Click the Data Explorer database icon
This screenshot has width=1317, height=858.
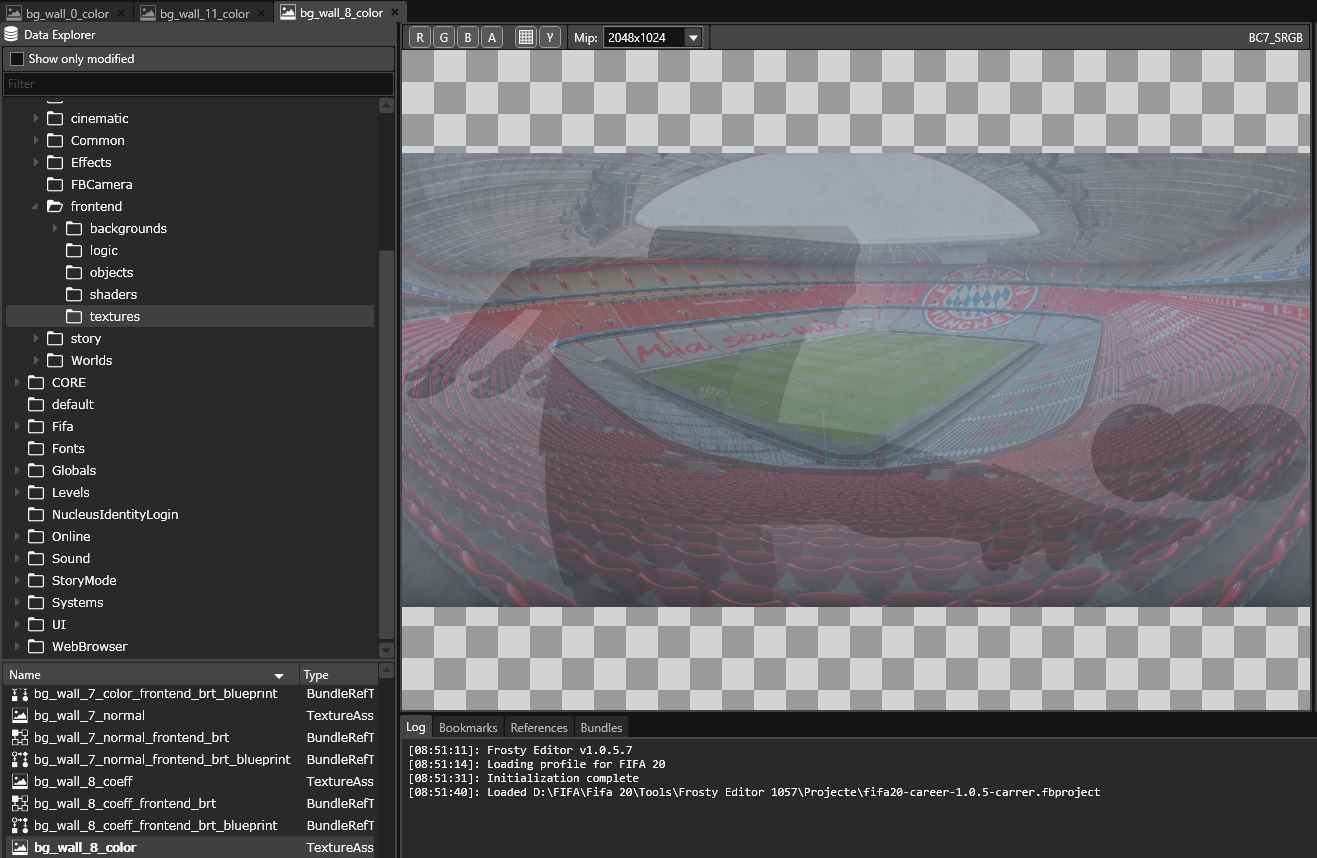[x=12, y=34]
